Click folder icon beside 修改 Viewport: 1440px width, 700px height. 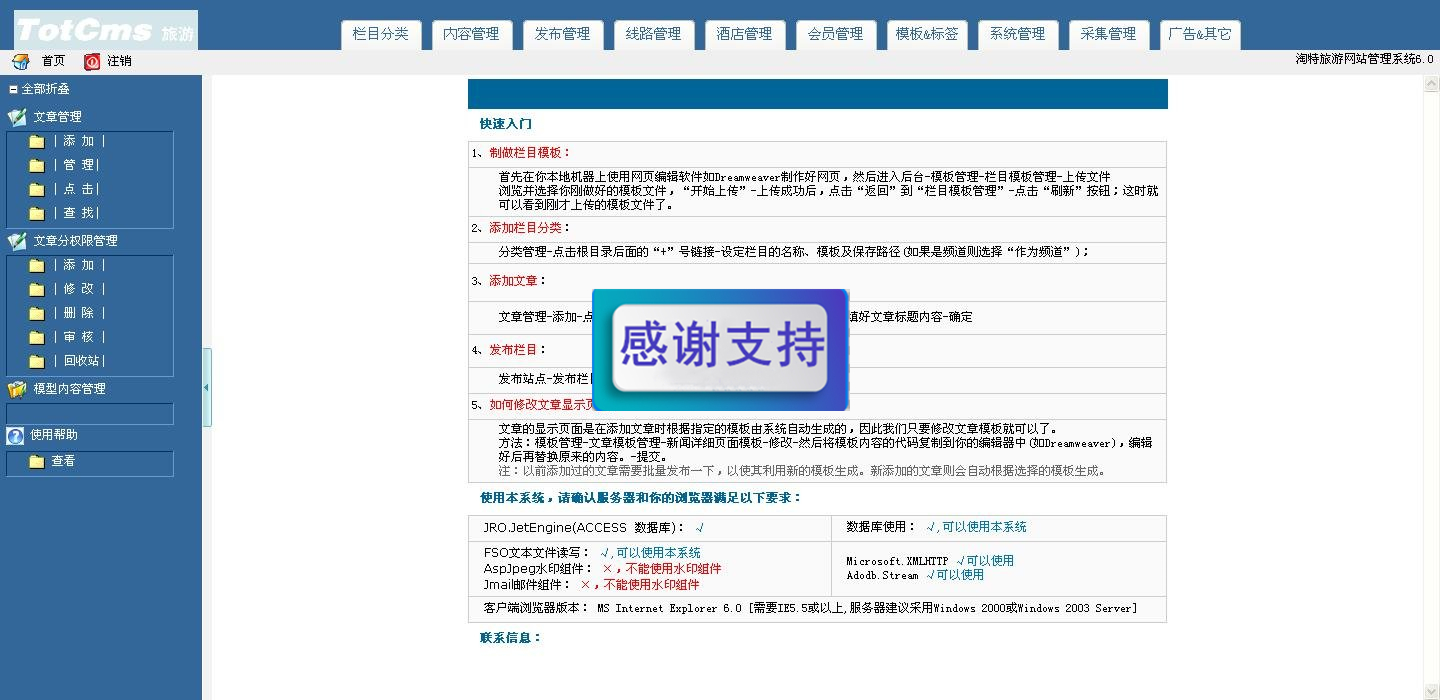37,289
